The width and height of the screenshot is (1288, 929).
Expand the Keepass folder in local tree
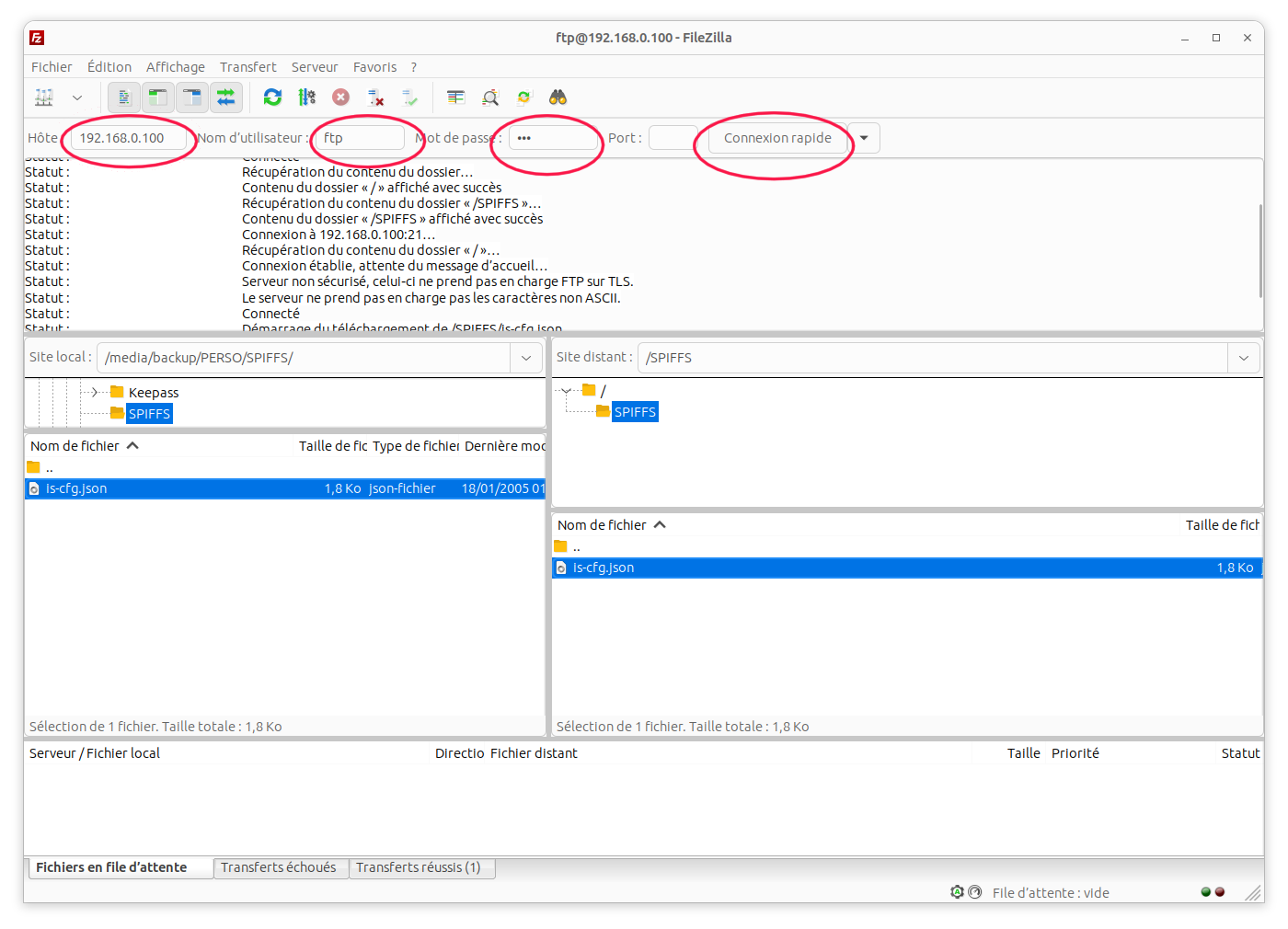click(94, 393)
